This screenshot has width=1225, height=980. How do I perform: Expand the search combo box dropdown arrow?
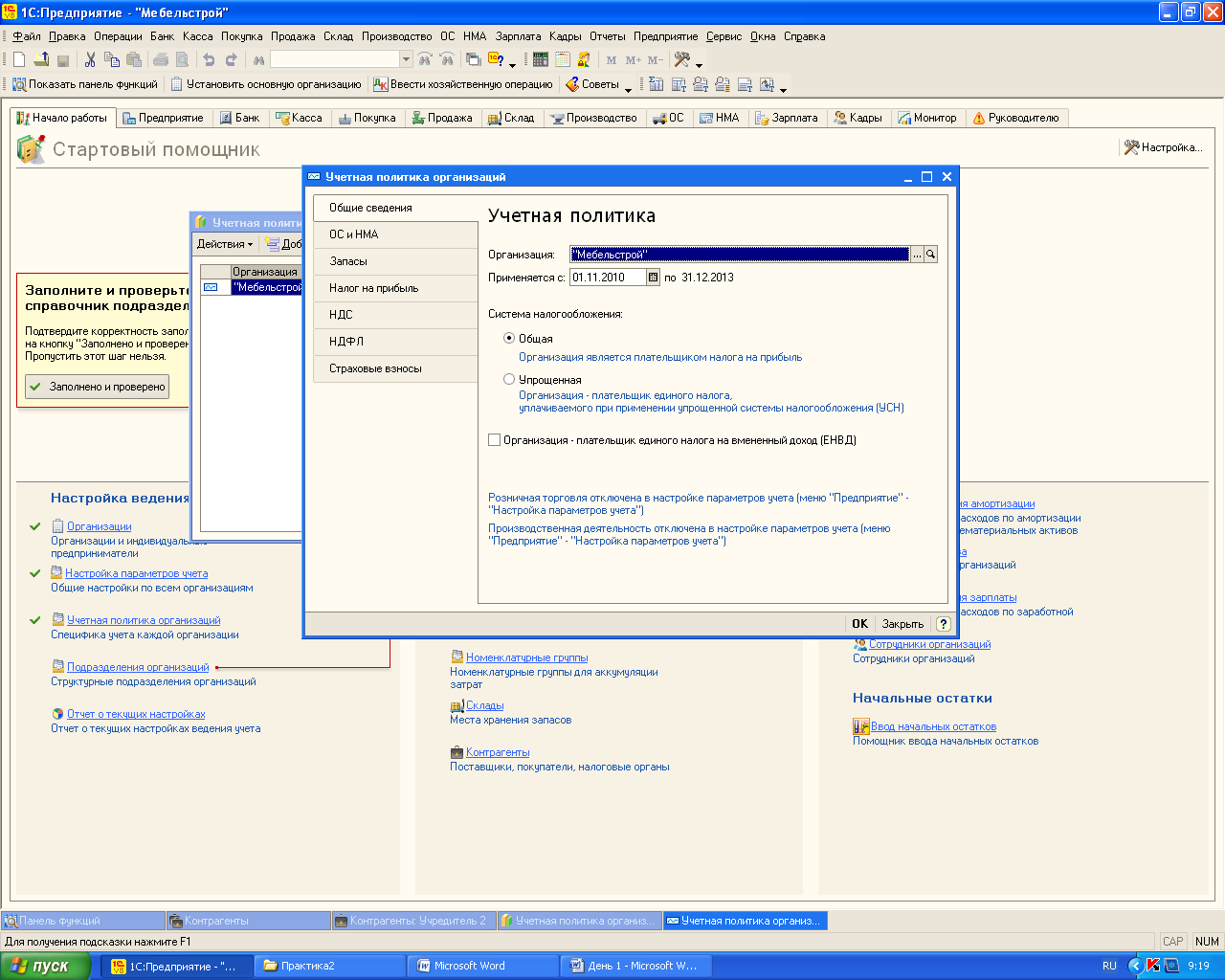coord(406,59)
